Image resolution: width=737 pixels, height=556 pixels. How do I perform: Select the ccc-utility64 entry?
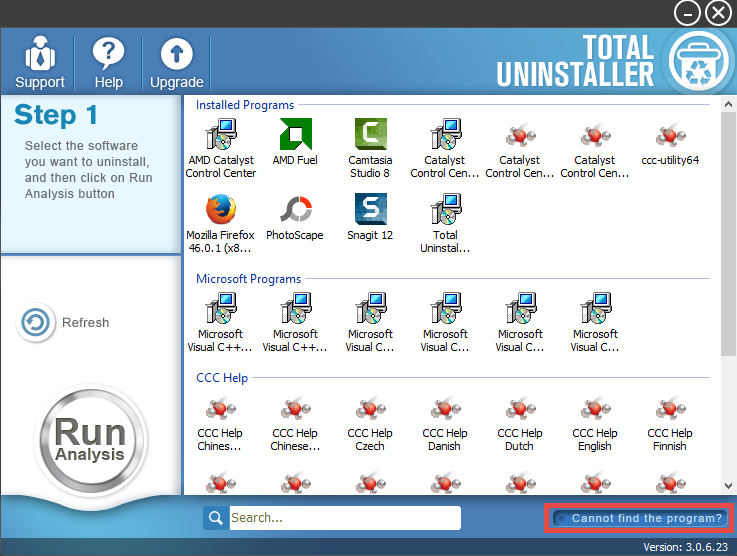tap(670, 135)
